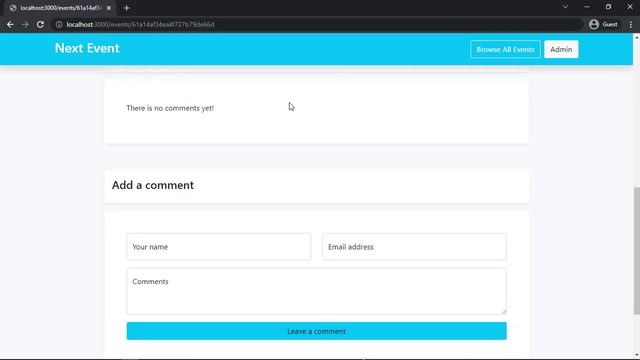
Task: Click the browser forward arrow
Action: [25, 24]
